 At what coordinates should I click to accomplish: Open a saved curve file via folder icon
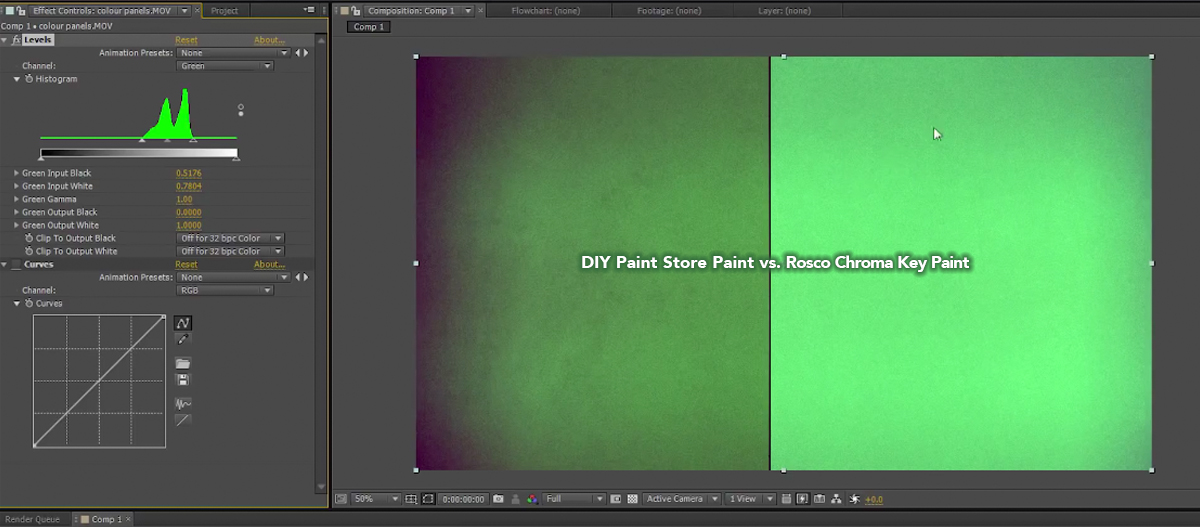click(183, 364)
